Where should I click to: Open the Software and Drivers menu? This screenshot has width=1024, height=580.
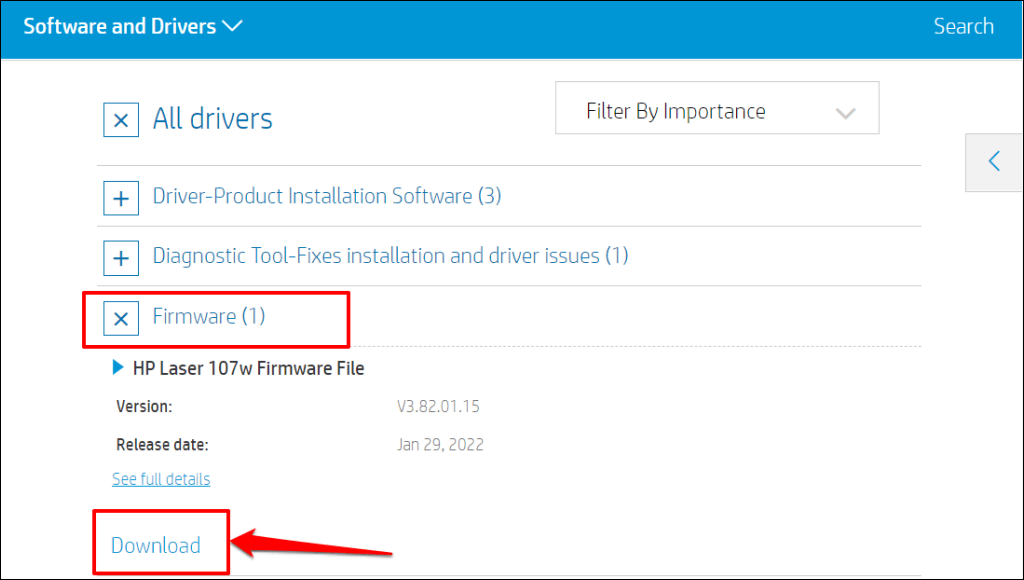120,26
